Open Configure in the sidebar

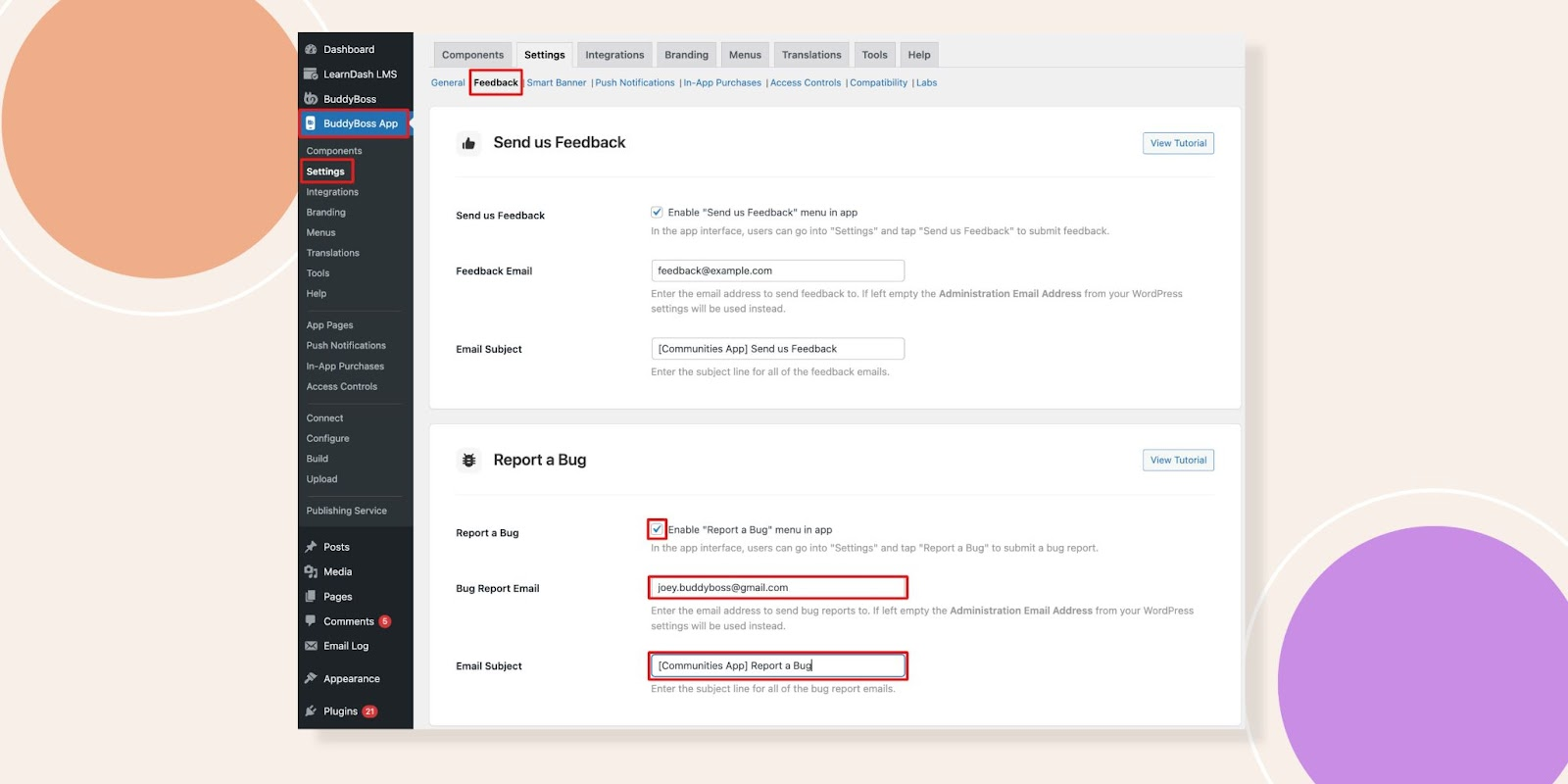327,438
